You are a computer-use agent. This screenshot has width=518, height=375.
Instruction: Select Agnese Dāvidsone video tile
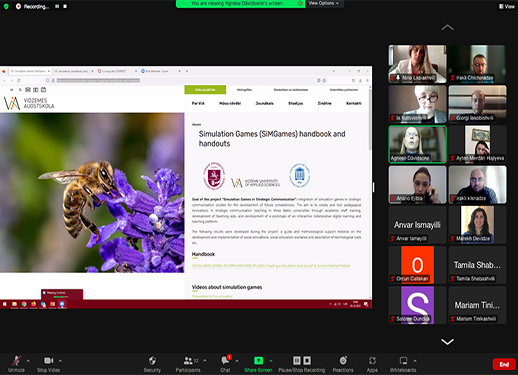click(x=417, y=144)
